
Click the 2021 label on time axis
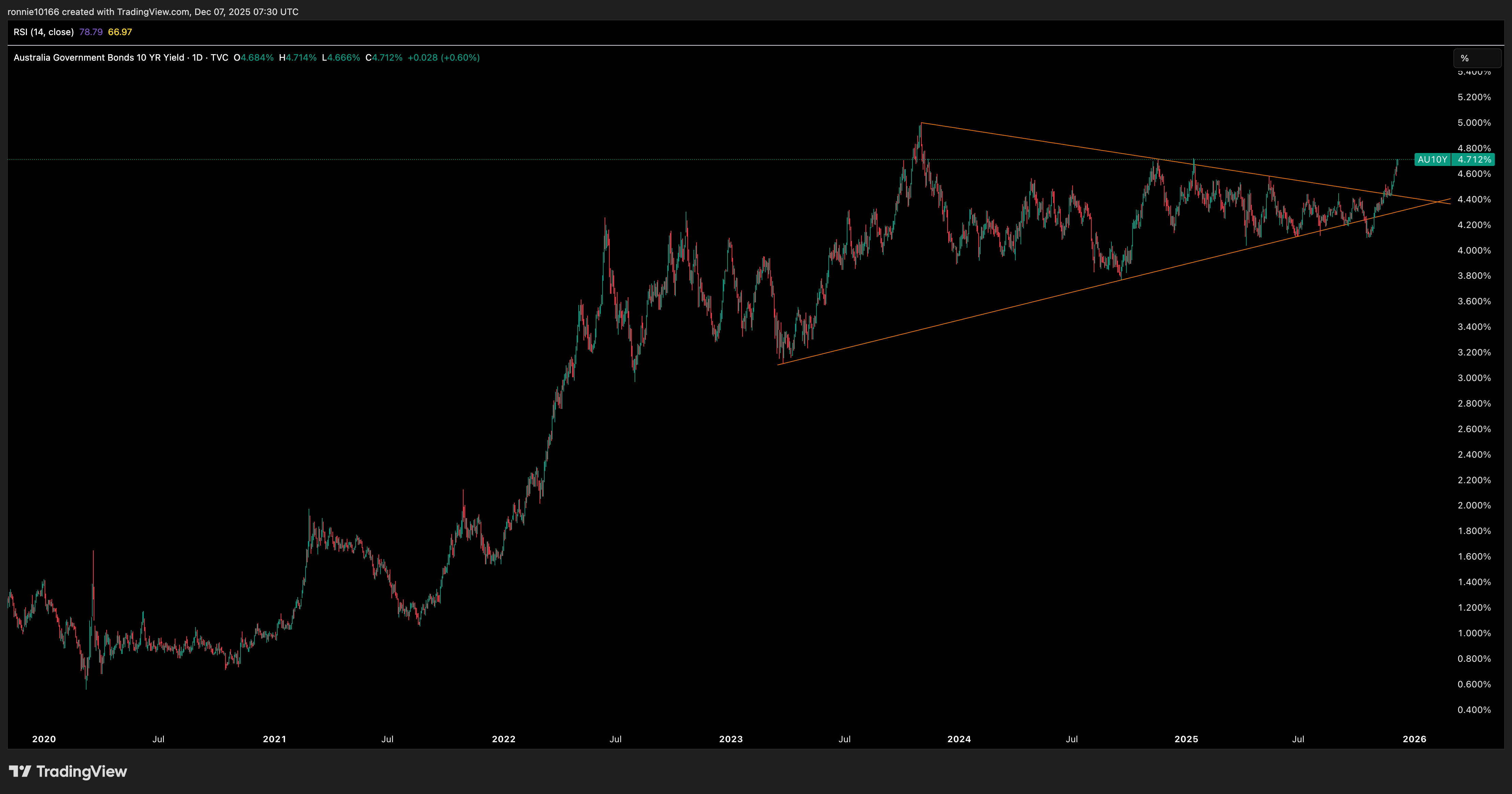[x=274, y=739]
